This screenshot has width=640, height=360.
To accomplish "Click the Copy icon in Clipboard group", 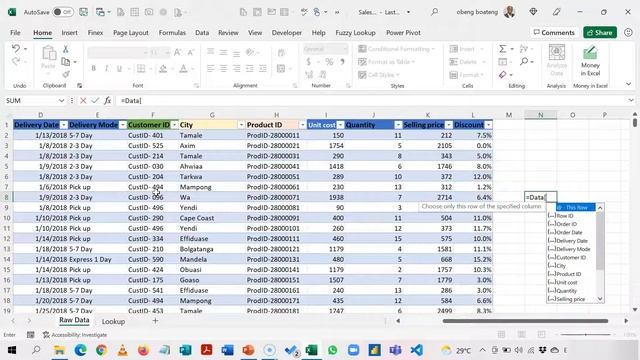I will point(65,62).
